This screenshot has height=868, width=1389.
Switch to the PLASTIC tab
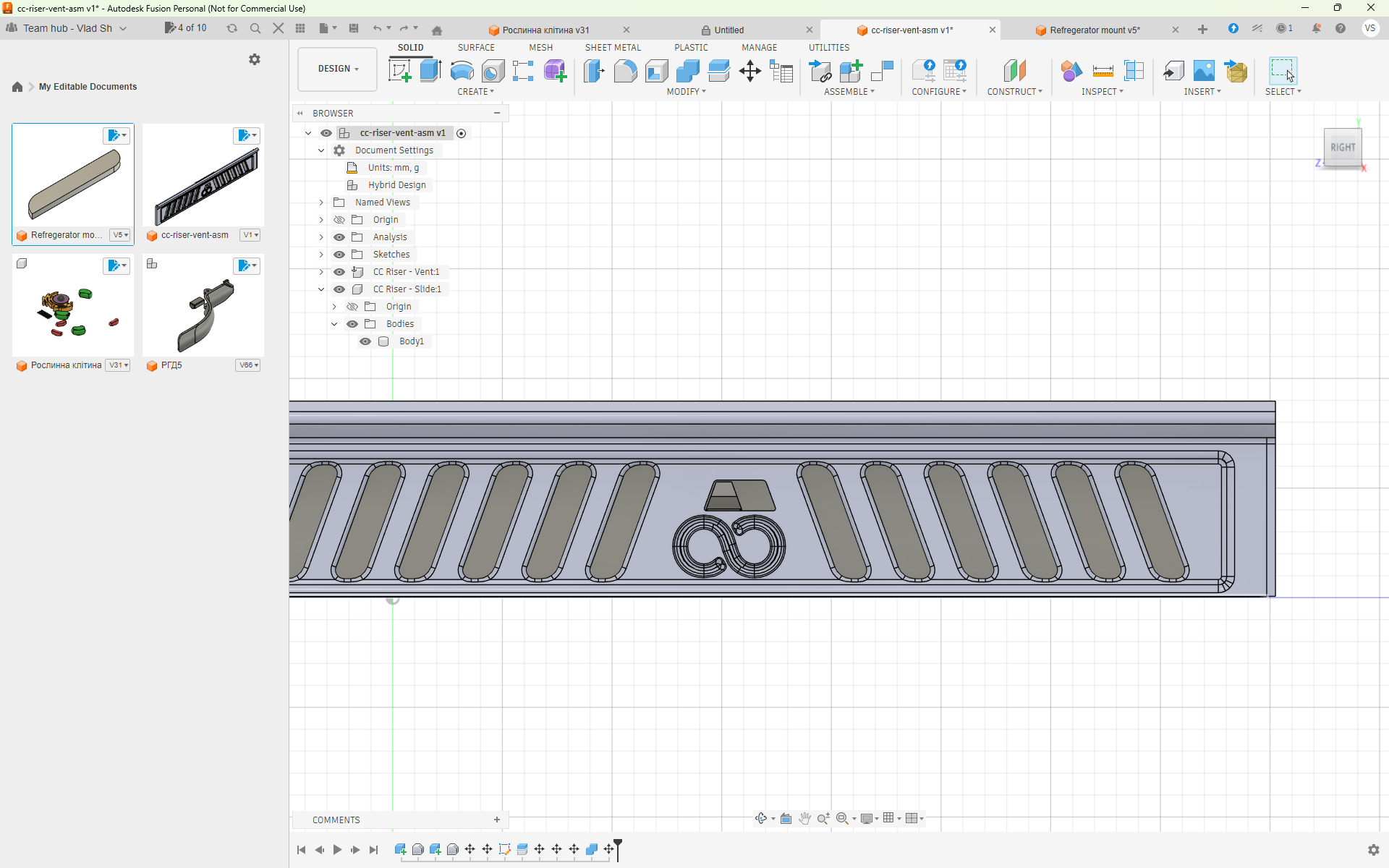coord(691,48)
